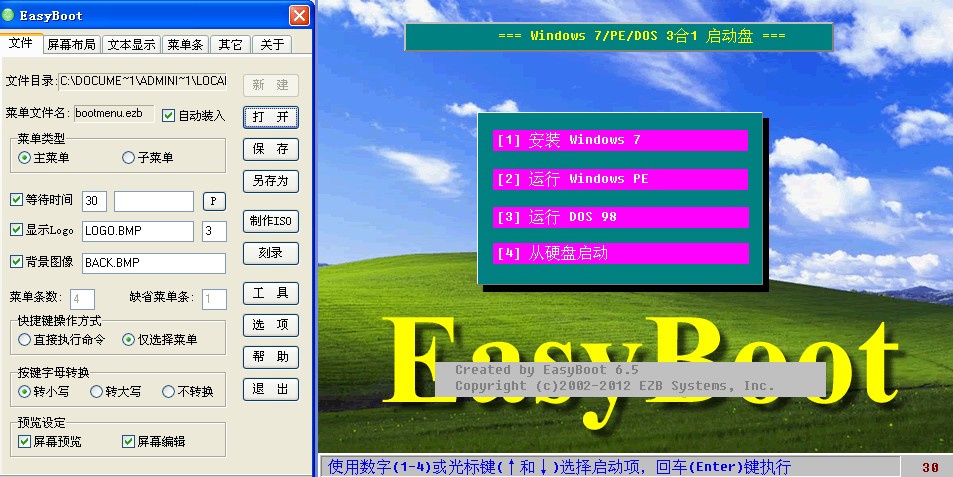Click the 文件目录 path field
The image size is (953, 477).
pyautogui.click(x=143, y=81)
